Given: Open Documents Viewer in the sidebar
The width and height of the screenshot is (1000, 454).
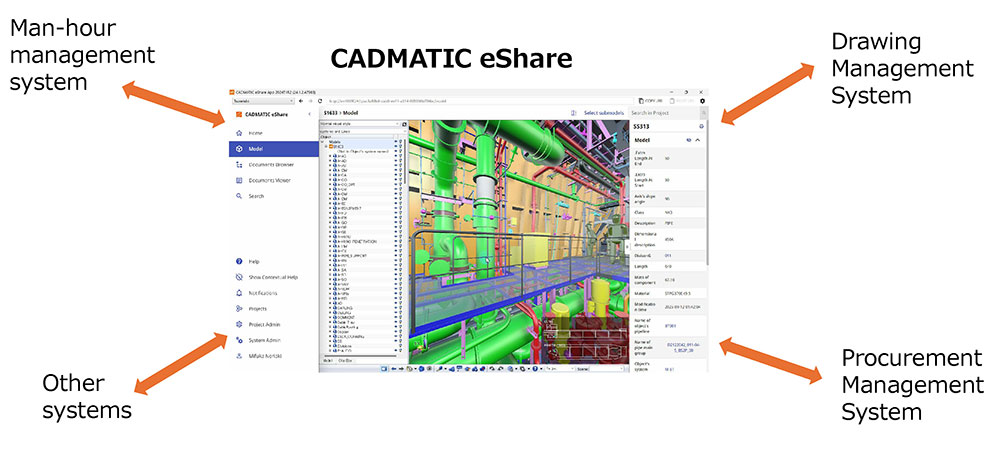Looking at the screenshot, I should (274, 180).
